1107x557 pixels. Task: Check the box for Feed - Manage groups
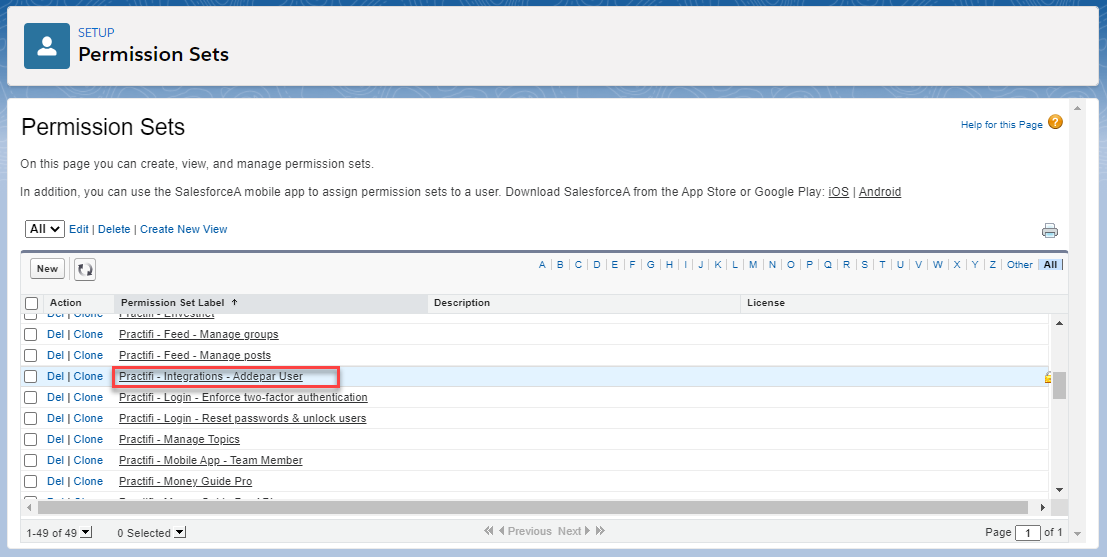coord(30,335)
